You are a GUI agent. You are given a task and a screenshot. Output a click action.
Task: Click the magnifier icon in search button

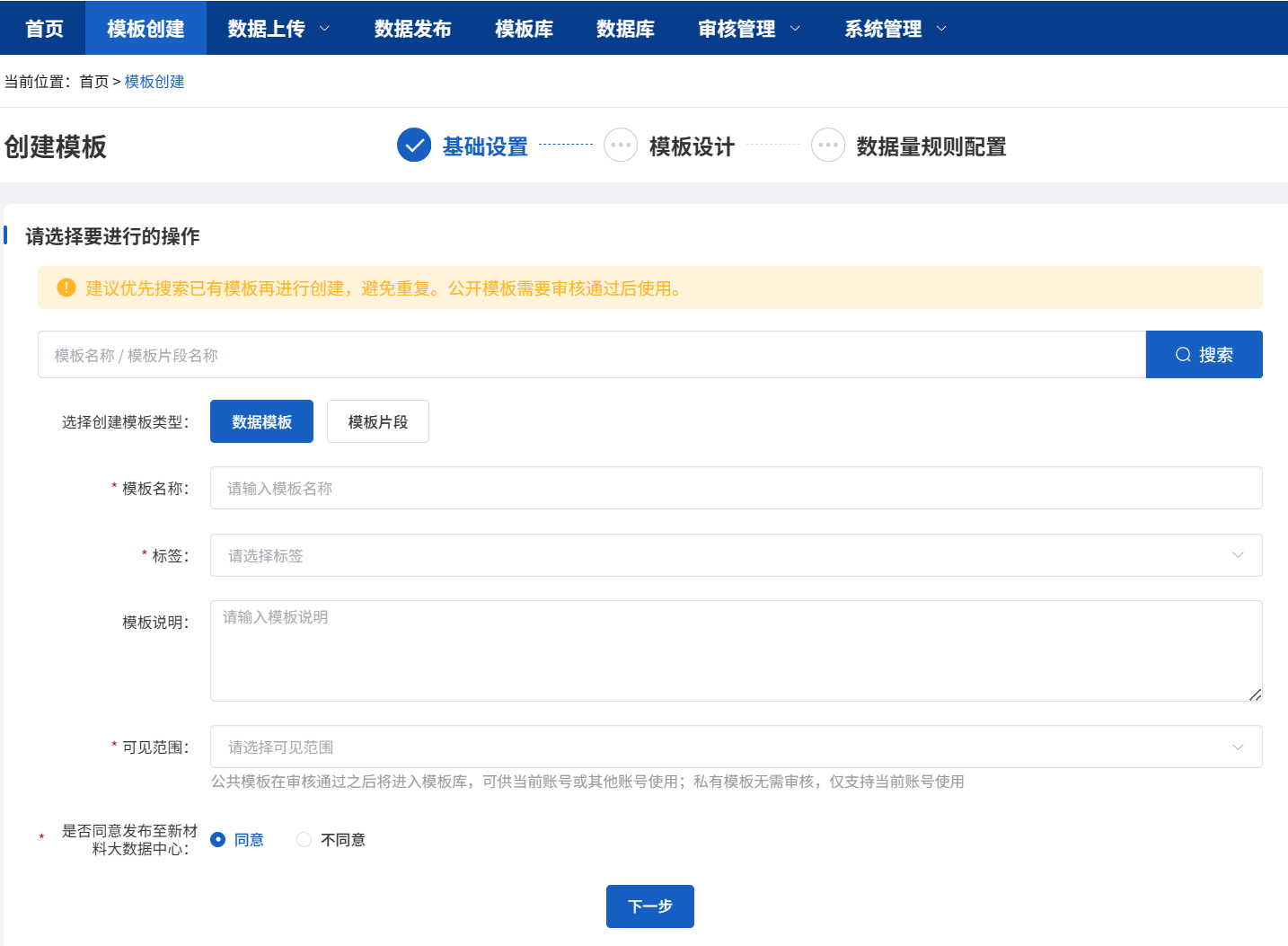(1183, 355)
